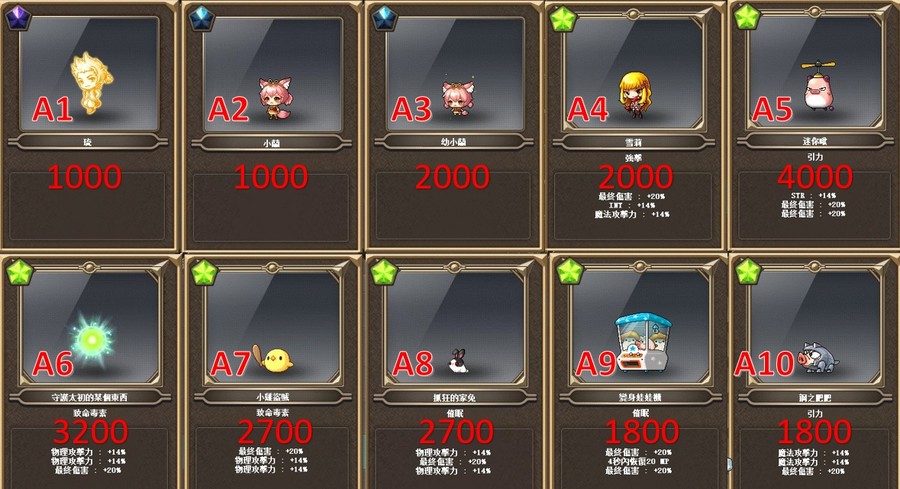This screenshot has height=489, width=900.
Task: Select the pink fox girl in card A2
Action: [276, 98]
